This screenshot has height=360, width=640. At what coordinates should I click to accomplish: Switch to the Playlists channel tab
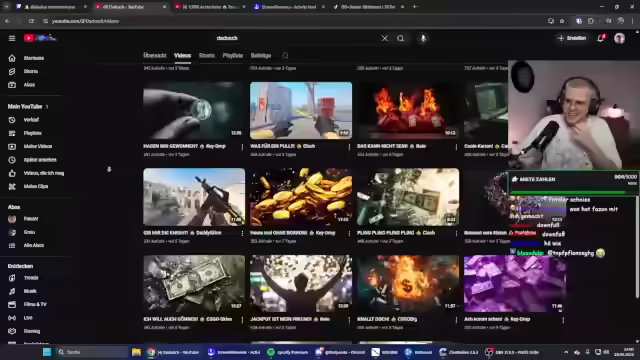tap(233, 56)
